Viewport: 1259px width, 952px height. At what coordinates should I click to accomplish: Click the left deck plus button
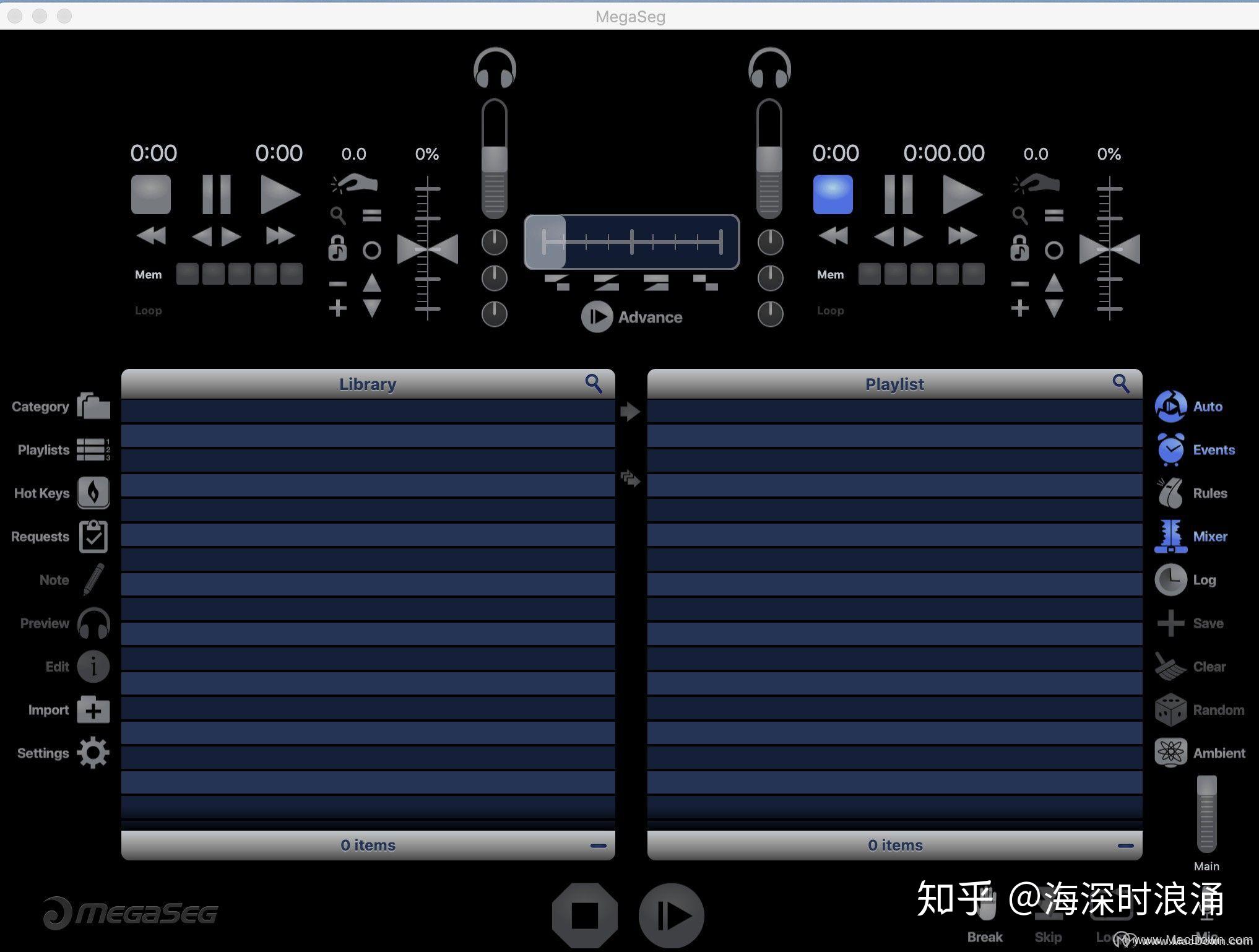[337, 308]
